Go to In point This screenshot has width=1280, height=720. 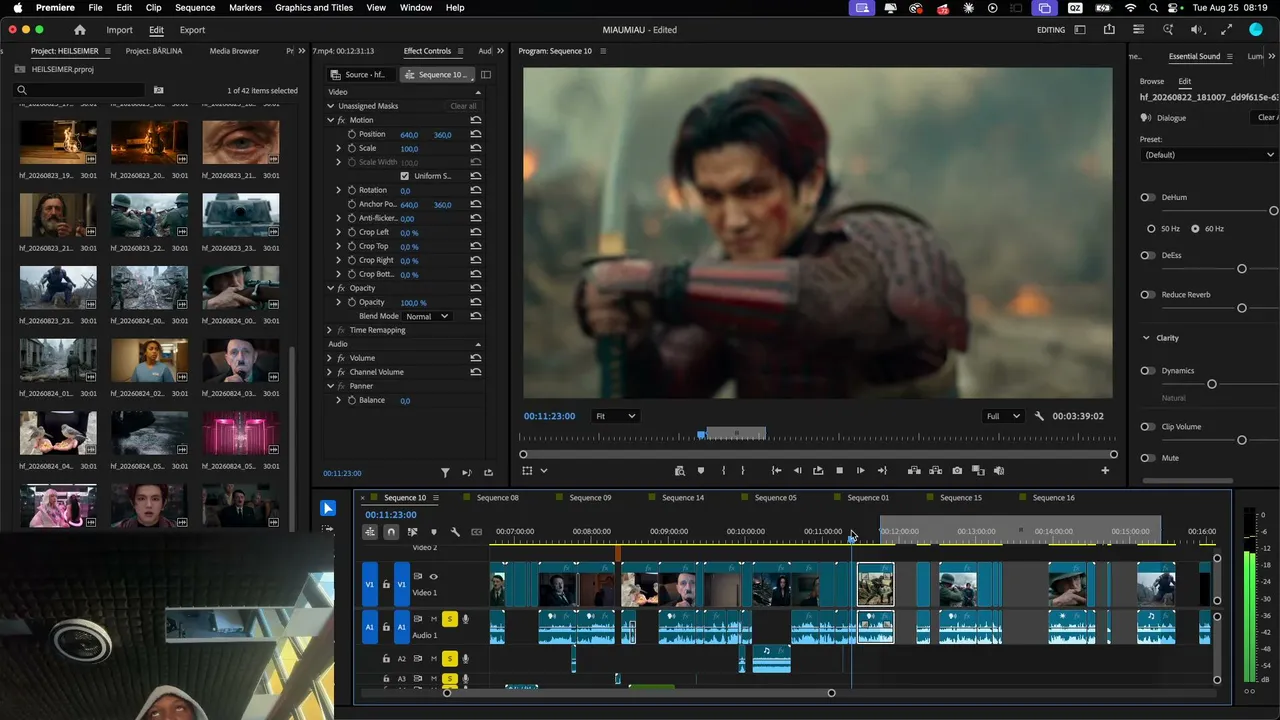(x=776, y=470)
